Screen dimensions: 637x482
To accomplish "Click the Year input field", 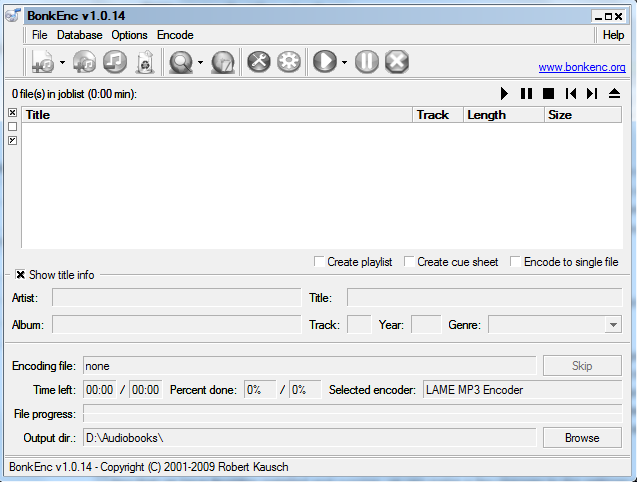I will [426, 325].
